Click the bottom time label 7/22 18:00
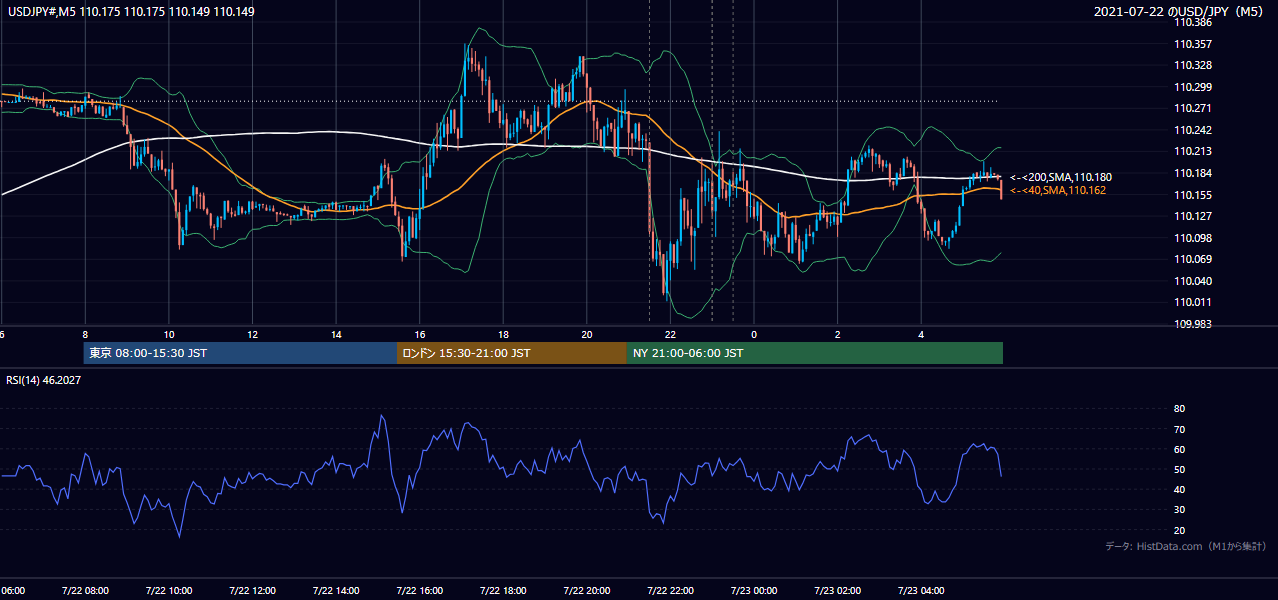The width and height of the screenshot is (1278, 600). pyautogui.click(x=503, y=590)
